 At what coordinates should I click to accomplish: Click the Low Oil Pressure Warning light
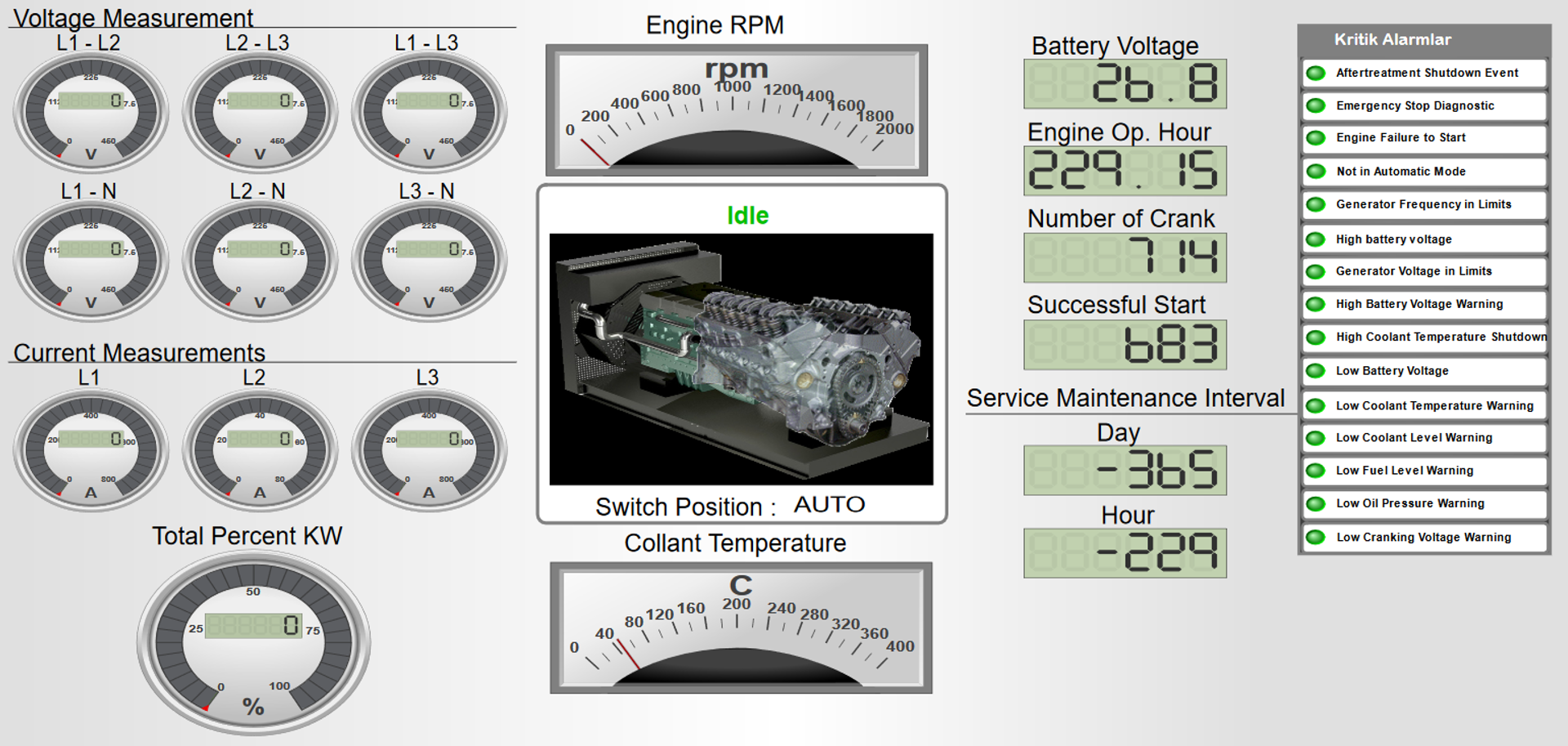(1316, 503)
